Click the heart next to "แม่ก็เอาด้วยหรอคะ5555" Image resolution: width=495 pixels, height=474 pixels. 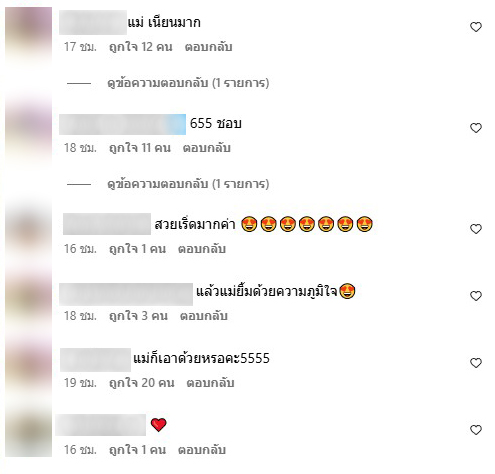(476, 363)
